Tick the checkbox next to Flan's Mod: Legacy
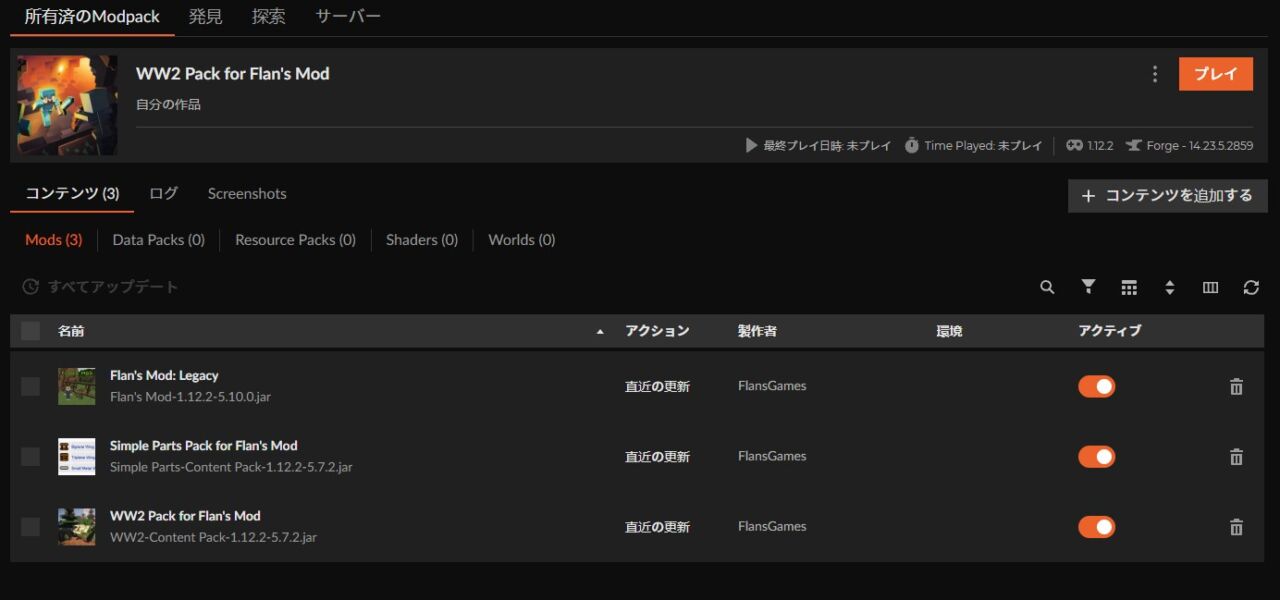The height and width of the screenshot is (600, 1280). [x=30, y=386]
